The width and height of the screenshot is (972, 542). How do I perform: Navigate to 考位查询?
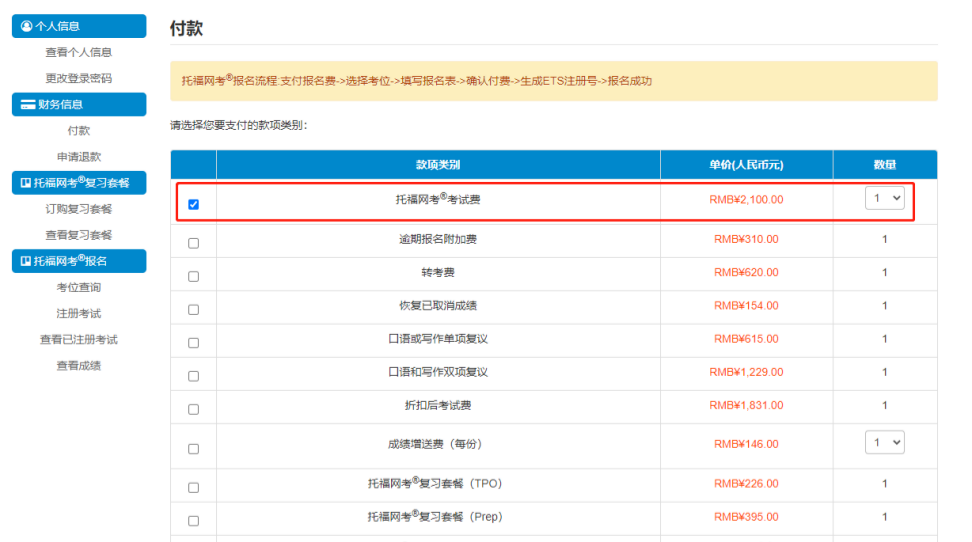click(x=78, y=287)
